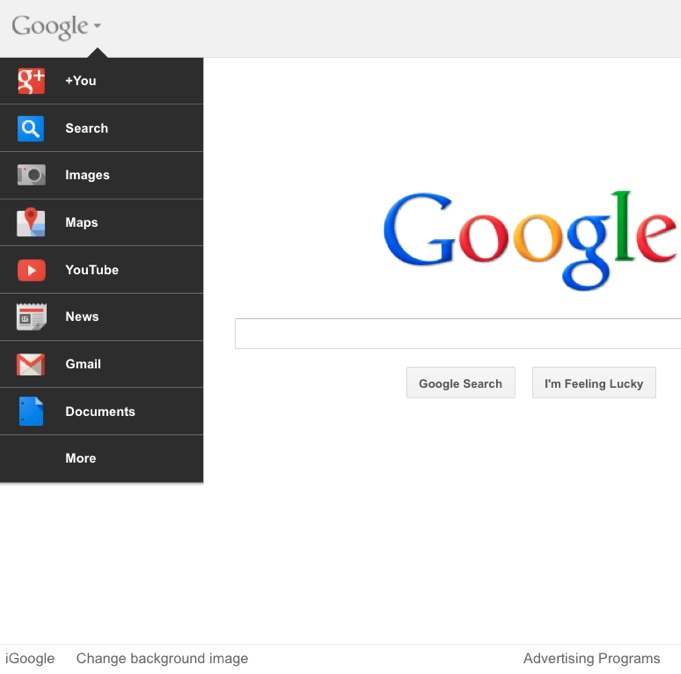Click the News newspaper icon
This screenshot has width=681, height=674.
[x=31, y=317]
